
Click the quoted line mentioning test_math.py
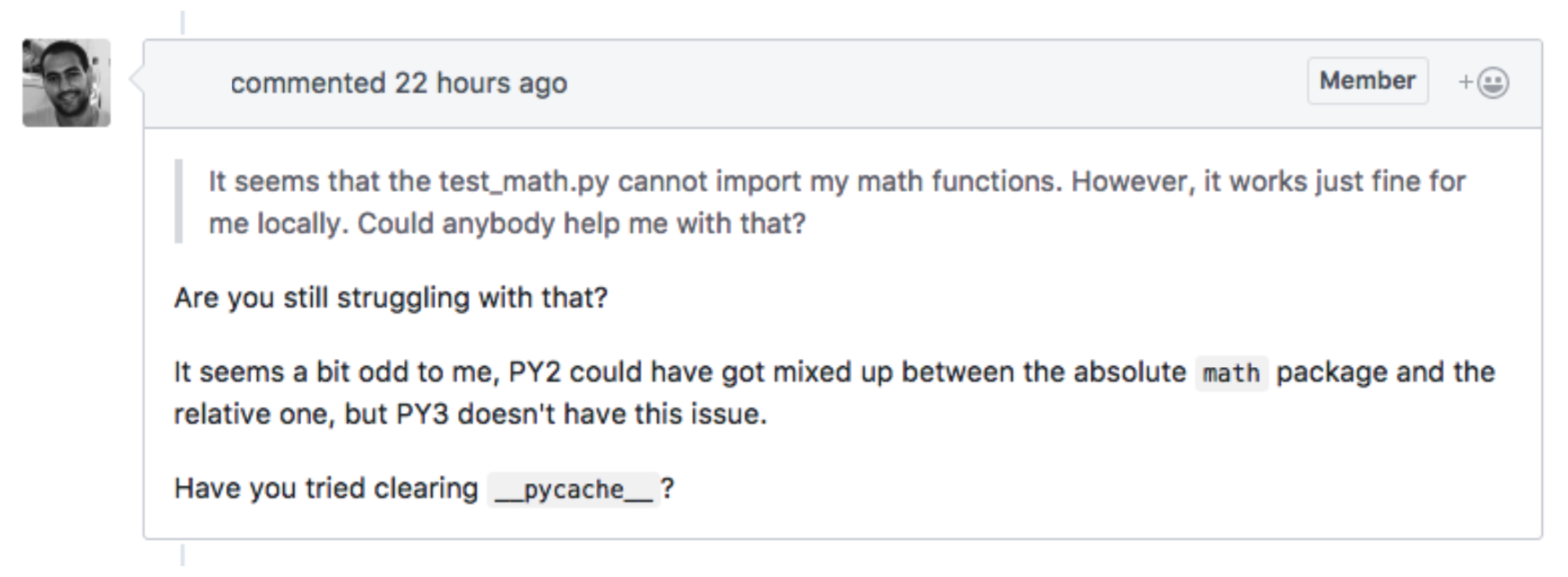click(837, 181)
